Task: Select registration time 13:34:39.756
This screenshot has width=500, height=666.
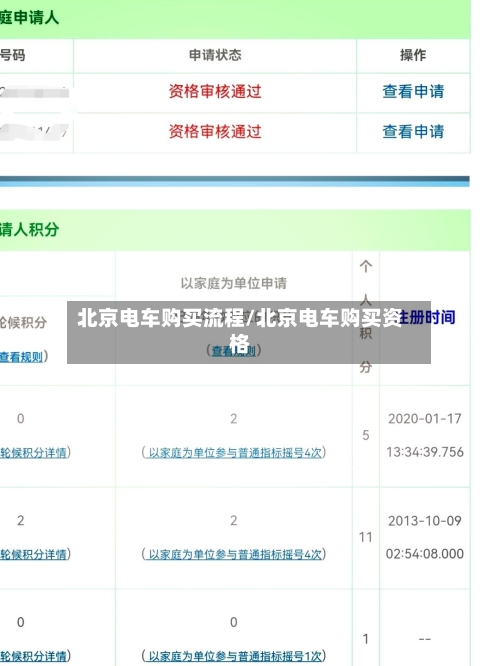Action: point(424,452)
